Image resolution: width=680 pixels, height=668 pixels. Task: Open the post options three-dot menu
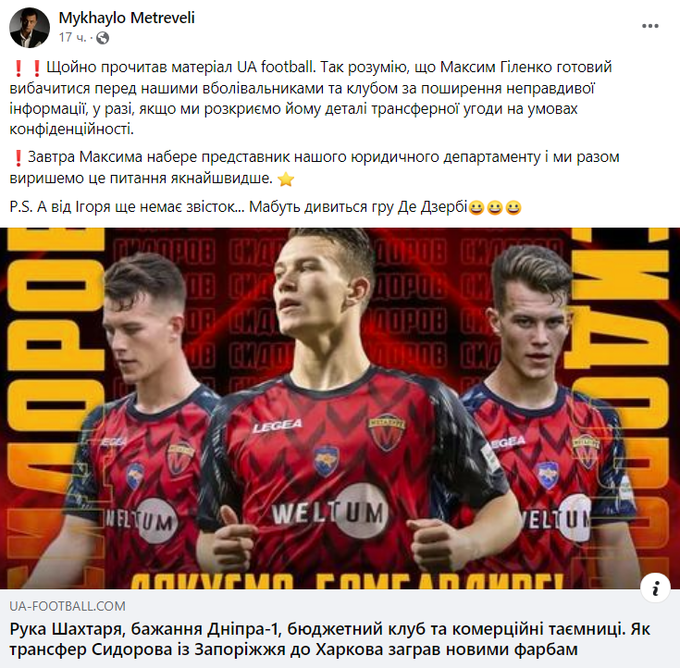tap(650, 26)
